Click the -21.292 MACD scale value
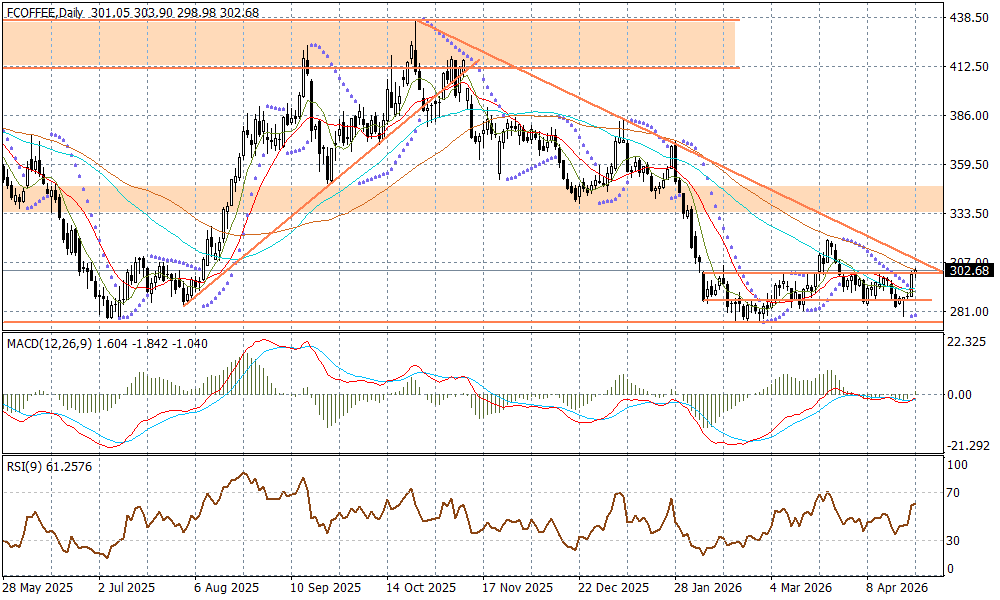 969,446
